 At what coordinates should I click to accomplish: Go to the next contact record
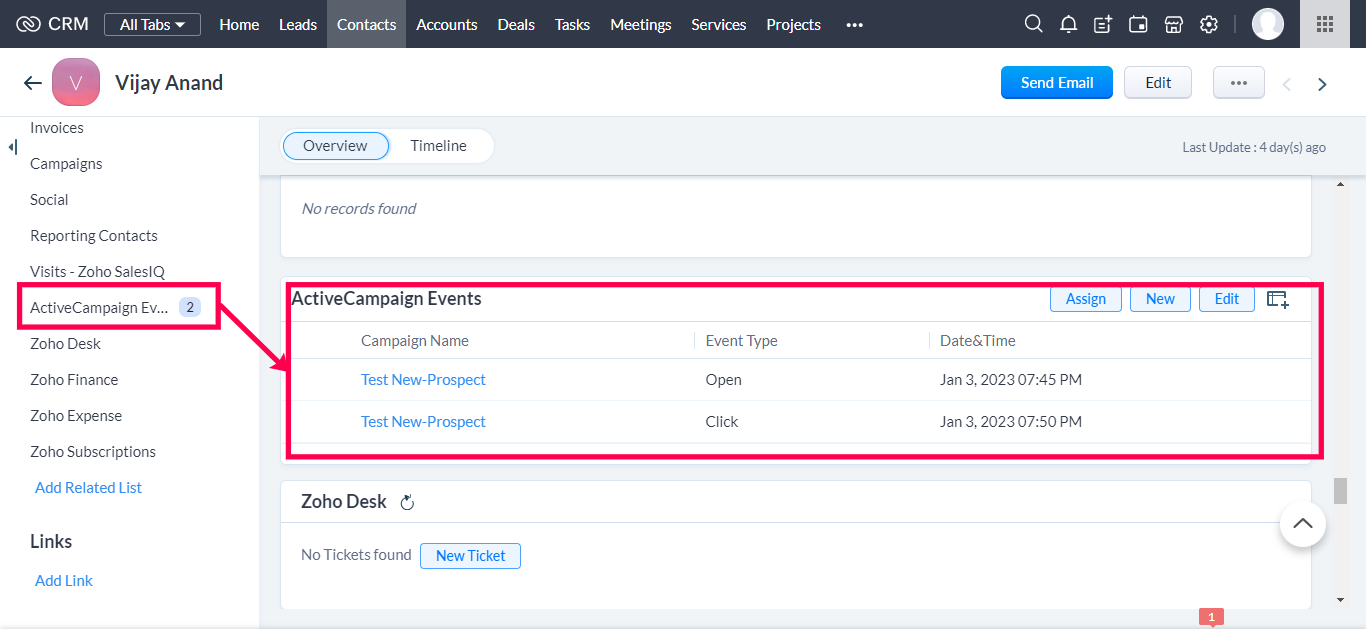click(x=1322, y=84)
